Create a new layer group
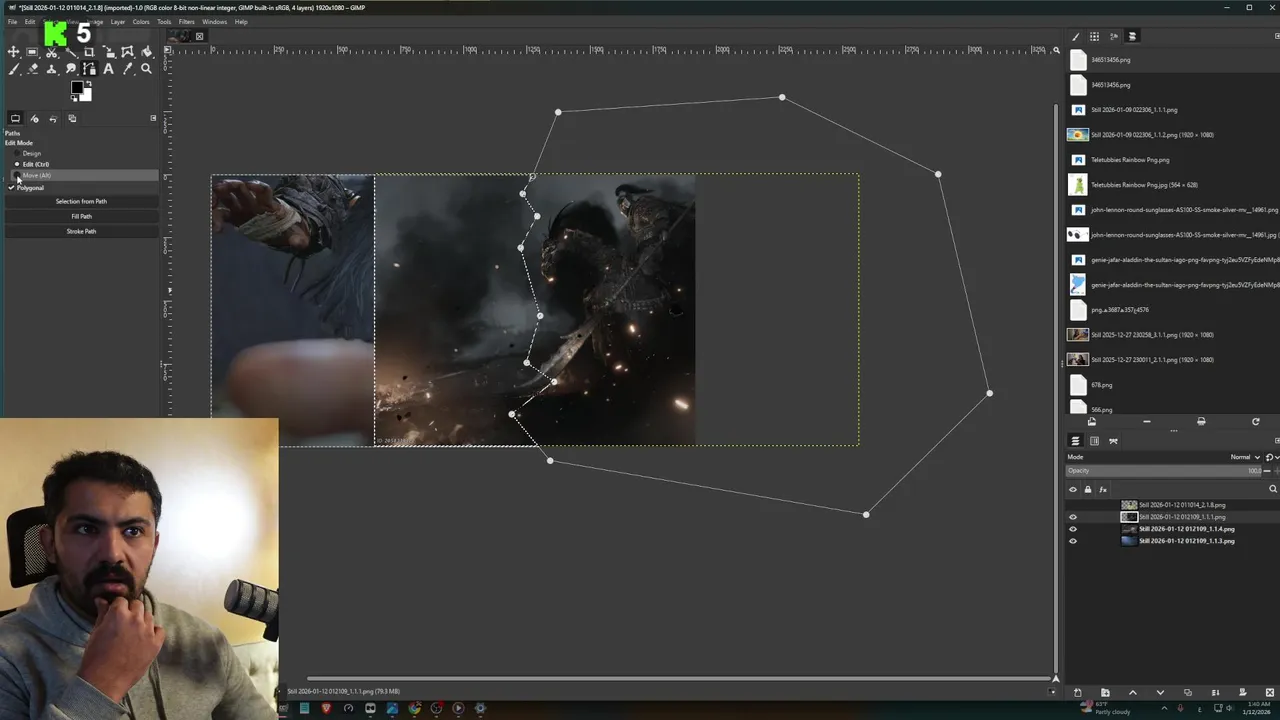The height and width of the screenshot is (720, 1280). pyautogui.click(x=1105, y=692)
